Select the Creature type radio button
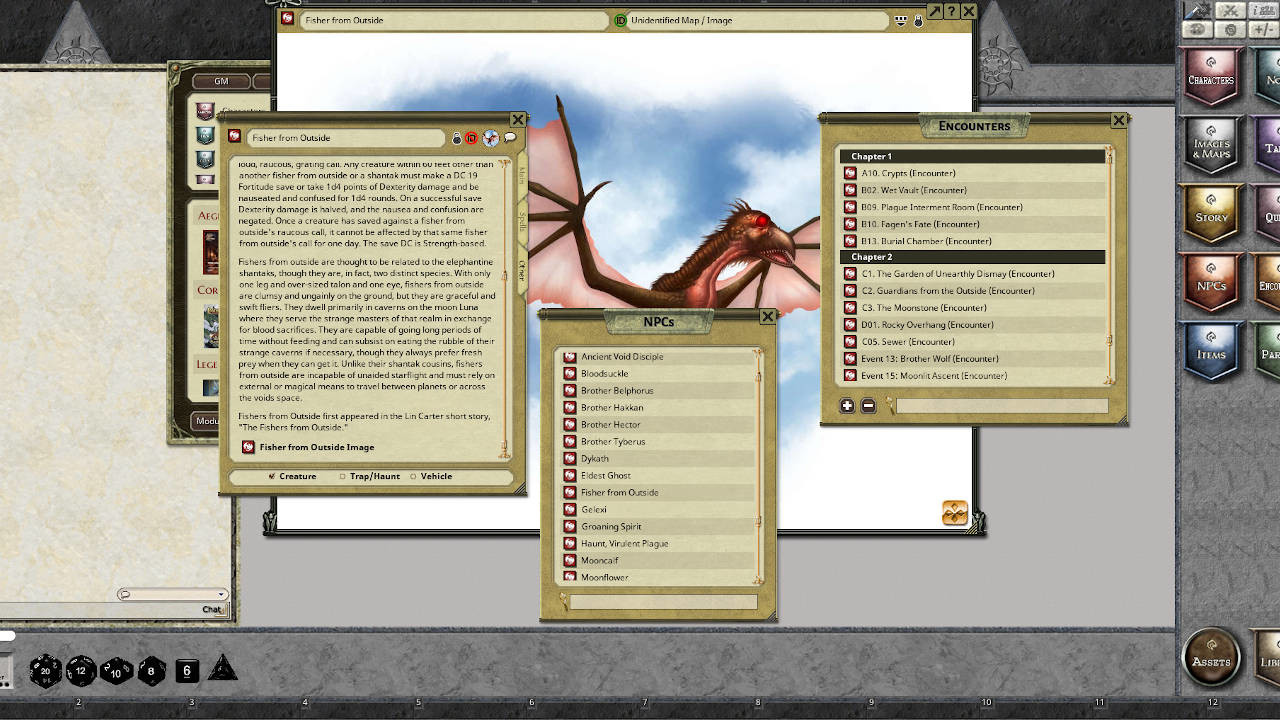 tap(272, 477)
